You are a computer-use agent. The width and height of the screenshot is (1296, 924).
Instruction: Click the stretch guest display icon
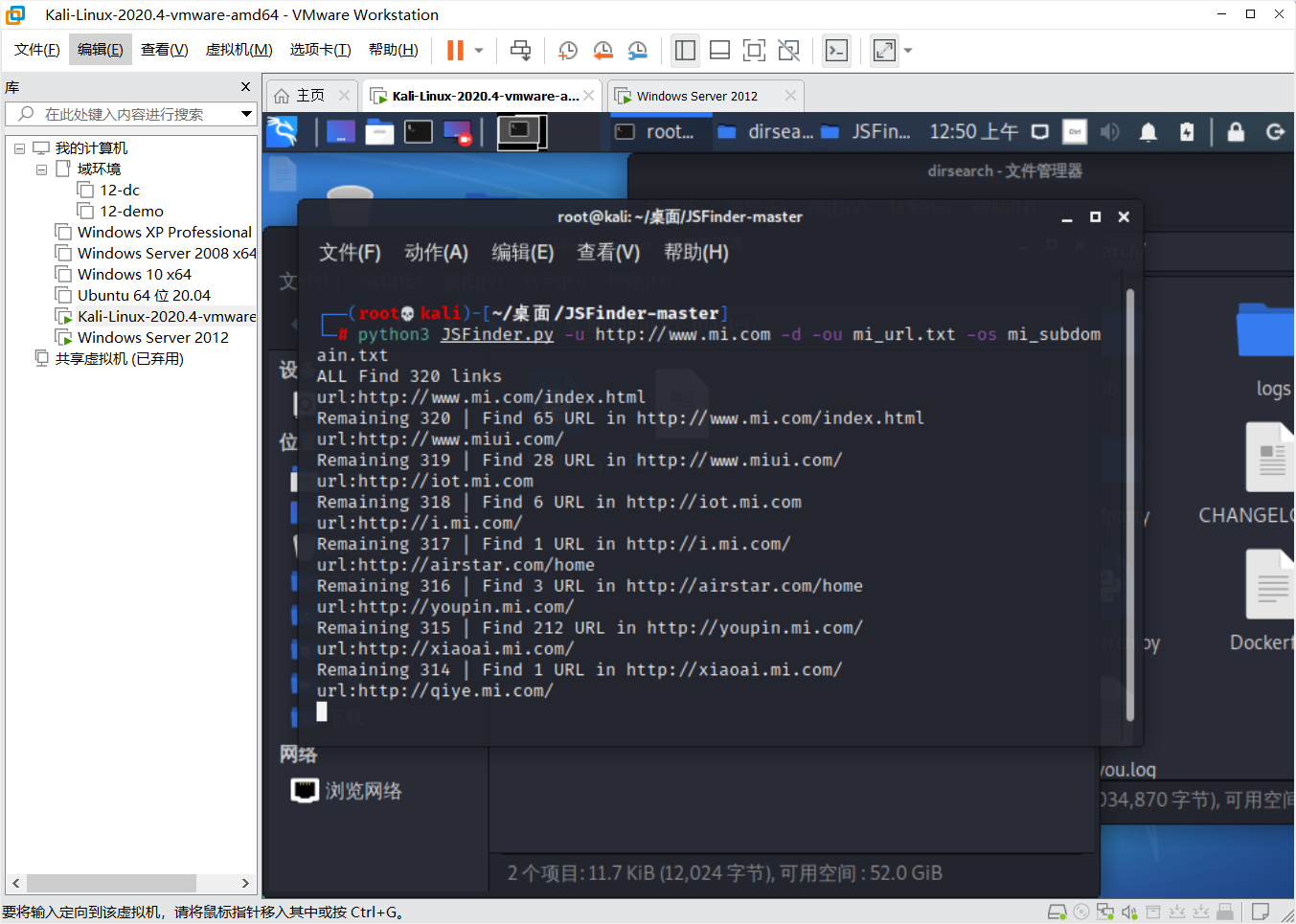(x=884, y=50)
